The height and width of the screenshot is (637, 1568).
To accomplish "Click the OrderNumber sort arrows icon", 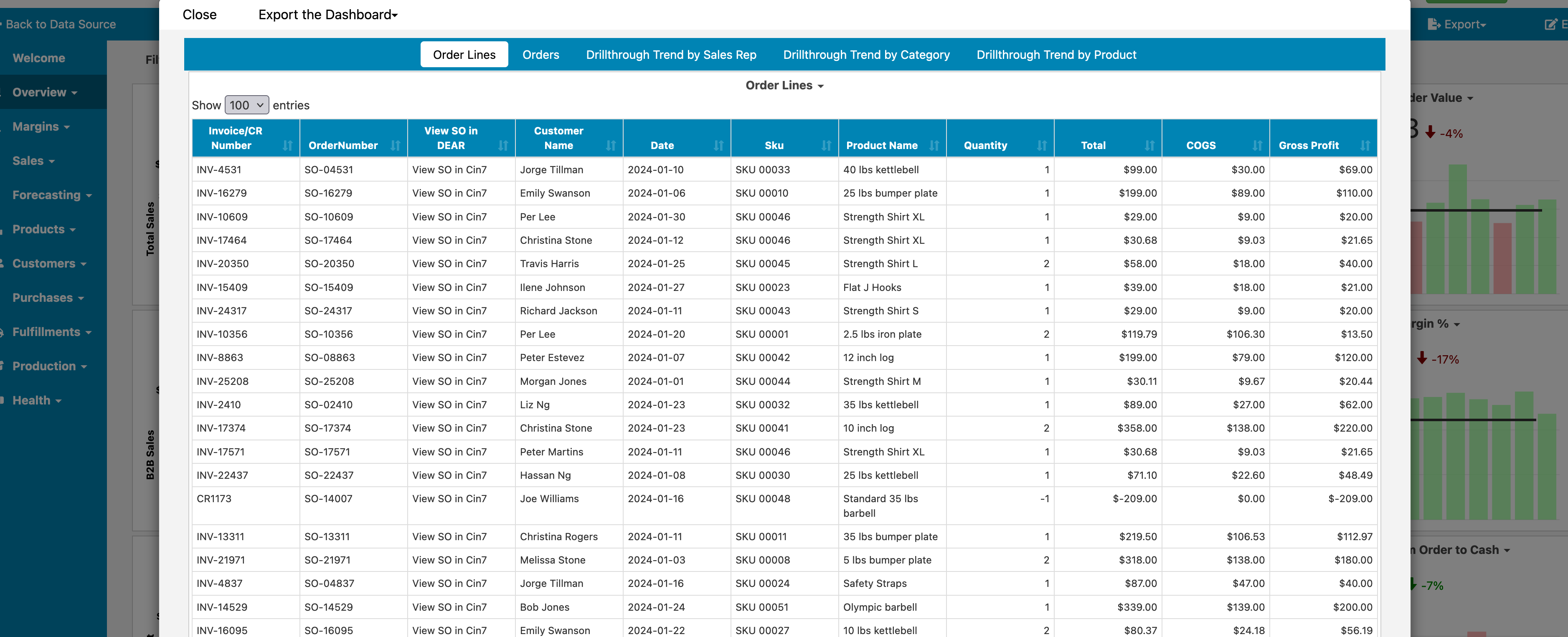I will [395, 145].
